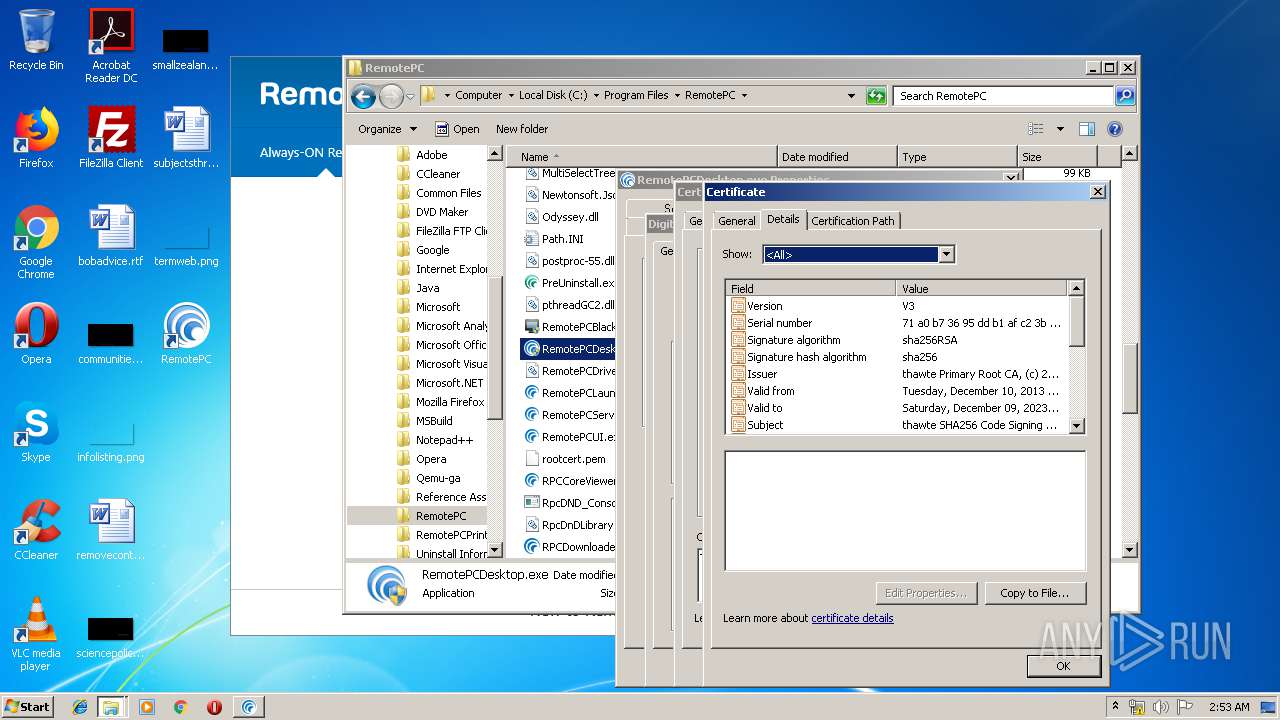Image resolution: width=1280 pixels, height=720 pixels.
Task: Click Opera icon in taskbar
Action: [214, 707]
